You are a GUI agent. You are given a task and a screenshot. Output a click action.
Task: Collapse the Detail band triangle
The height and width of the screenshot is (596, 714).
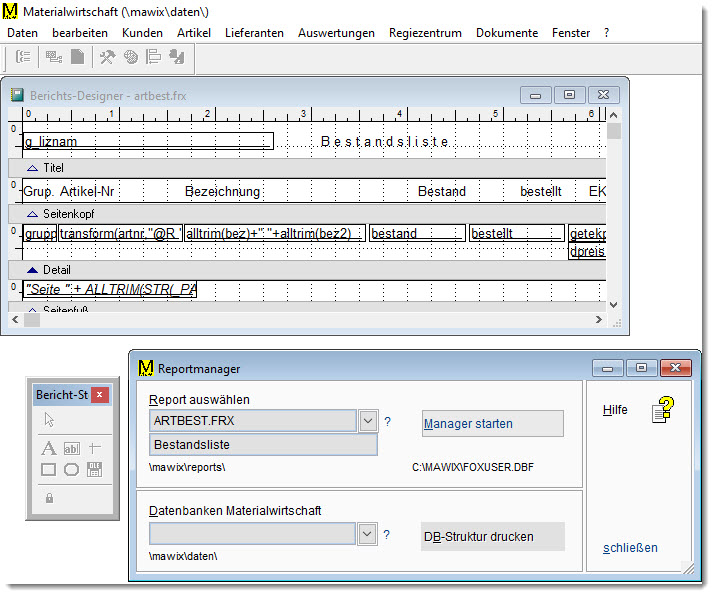click(32, 270)
